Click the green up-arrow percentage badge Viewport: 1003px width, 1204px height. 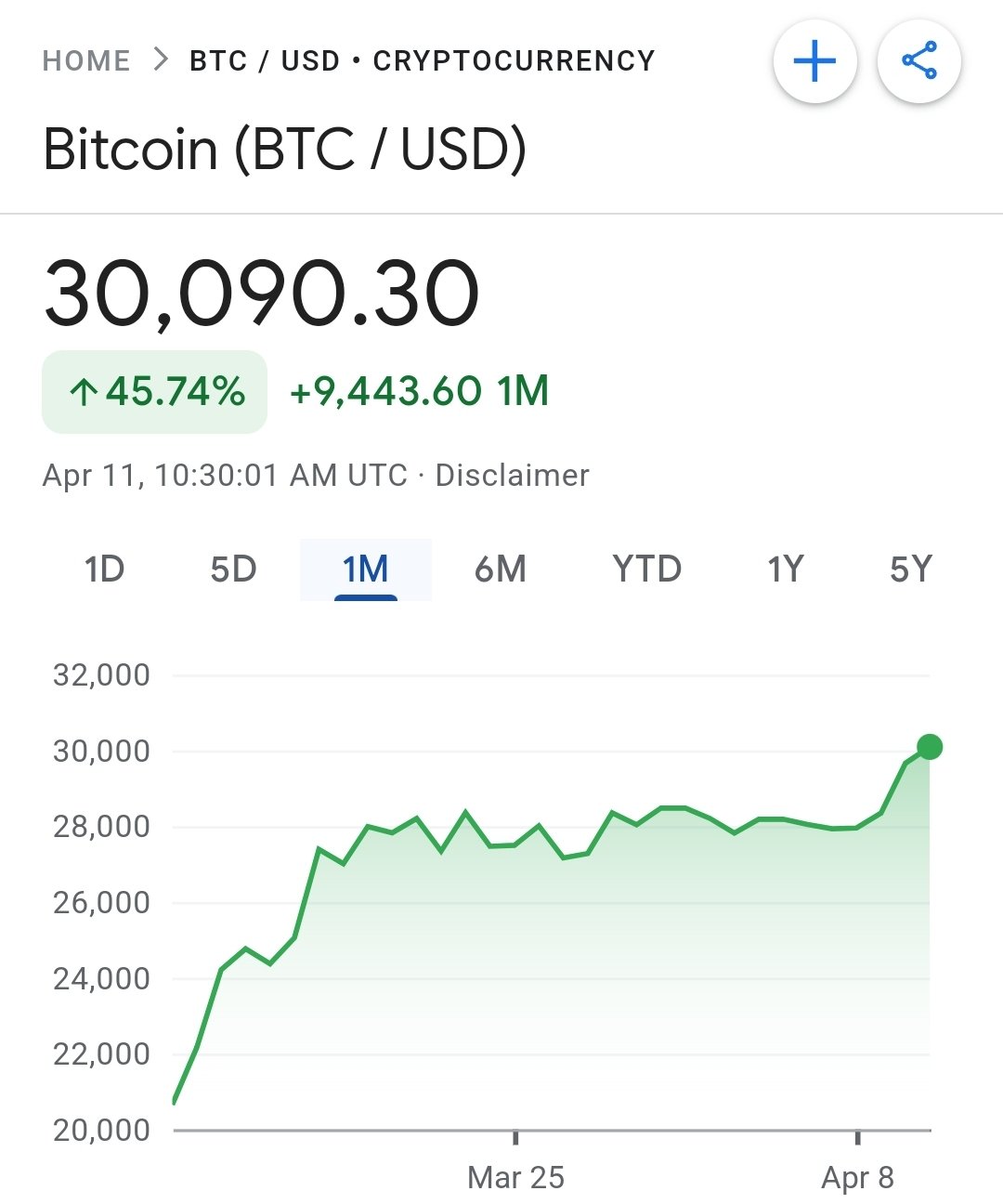(155, 391)
